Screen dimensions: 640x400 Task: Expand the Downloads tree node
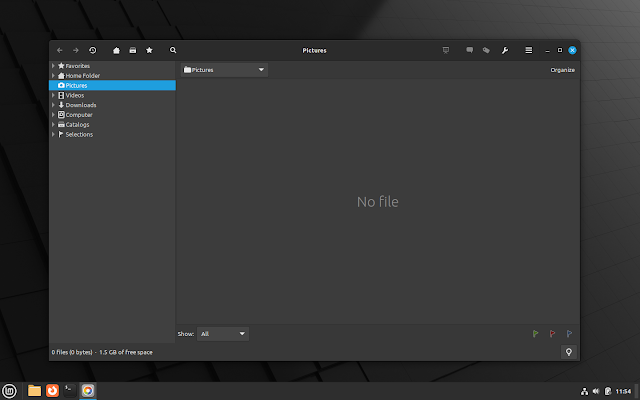[53, 105]
